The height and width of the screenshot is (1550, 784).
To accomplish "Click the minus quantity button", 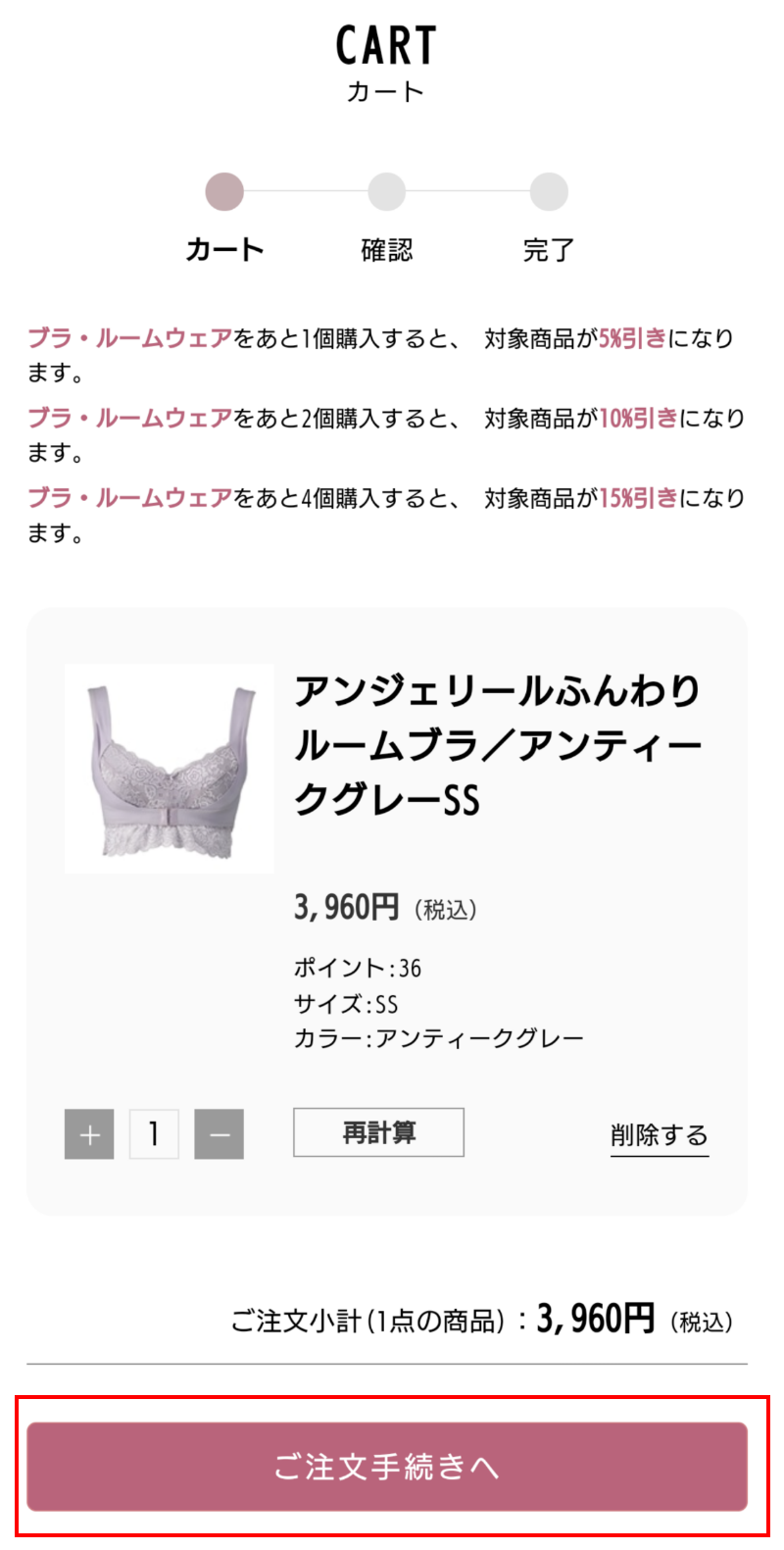I will (220, 1134).
